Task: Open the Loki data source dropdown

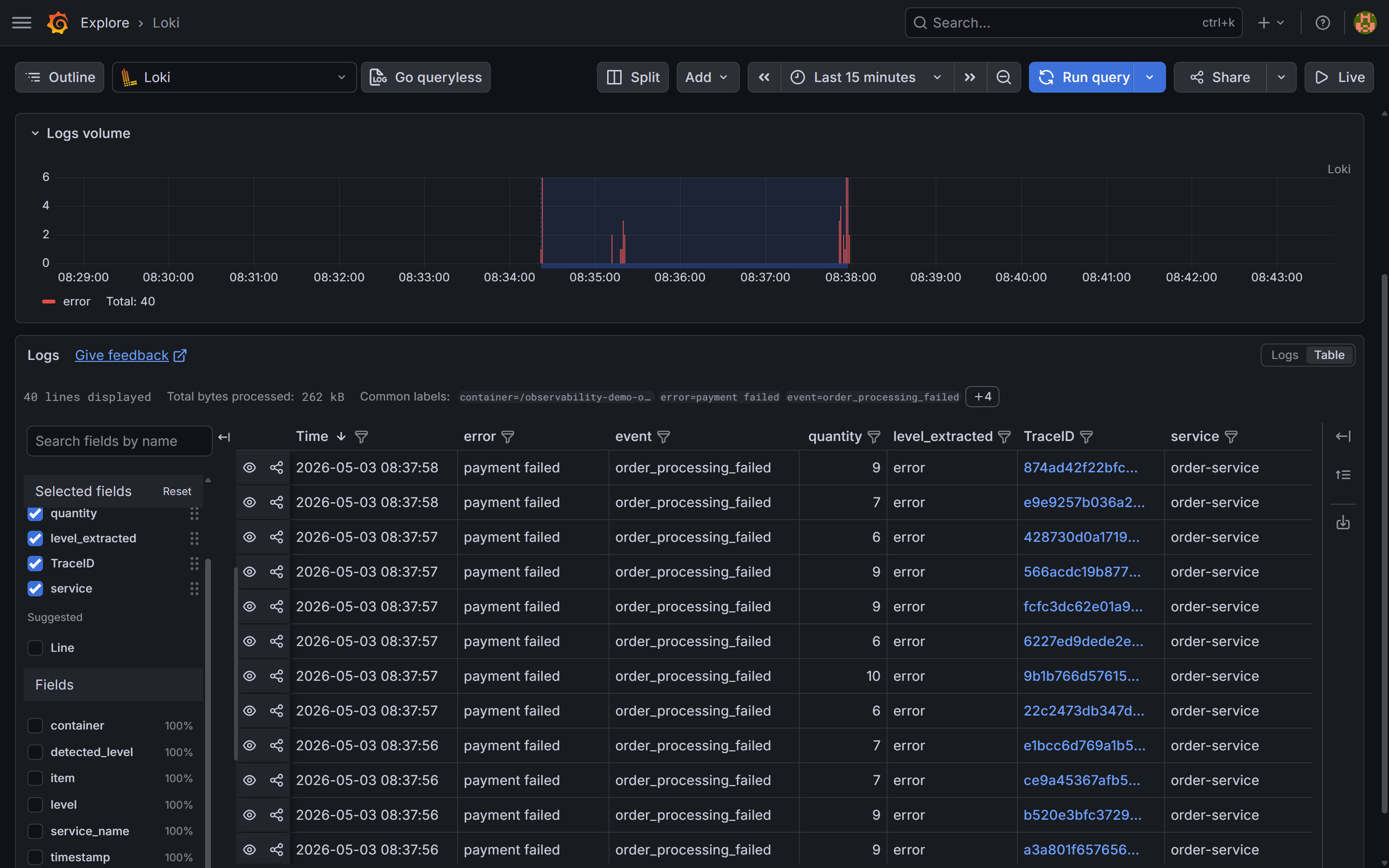Action: pyautogui.click(x=234, y=77)
